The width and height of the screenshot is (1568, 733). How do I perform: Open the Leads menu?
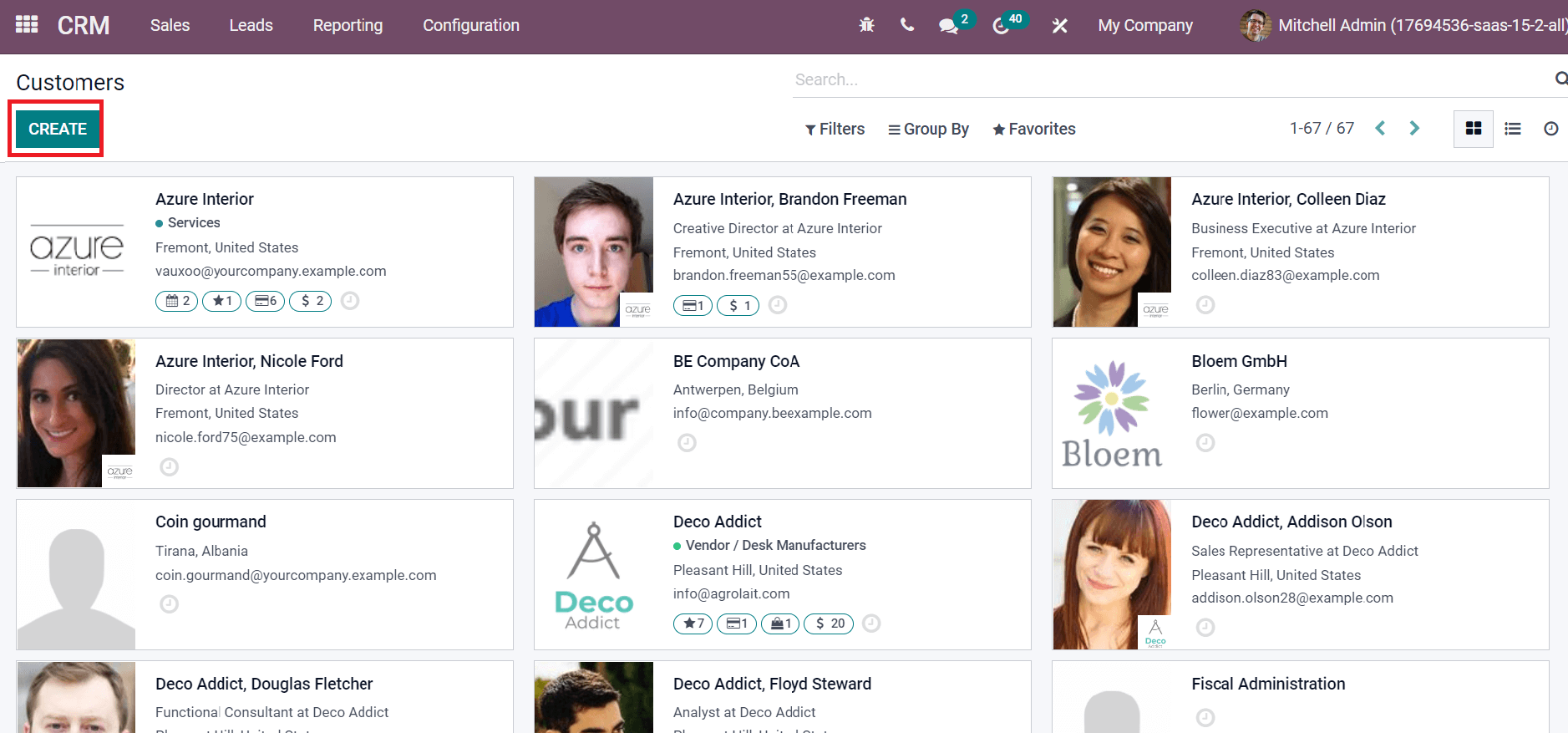pos(251,25)
